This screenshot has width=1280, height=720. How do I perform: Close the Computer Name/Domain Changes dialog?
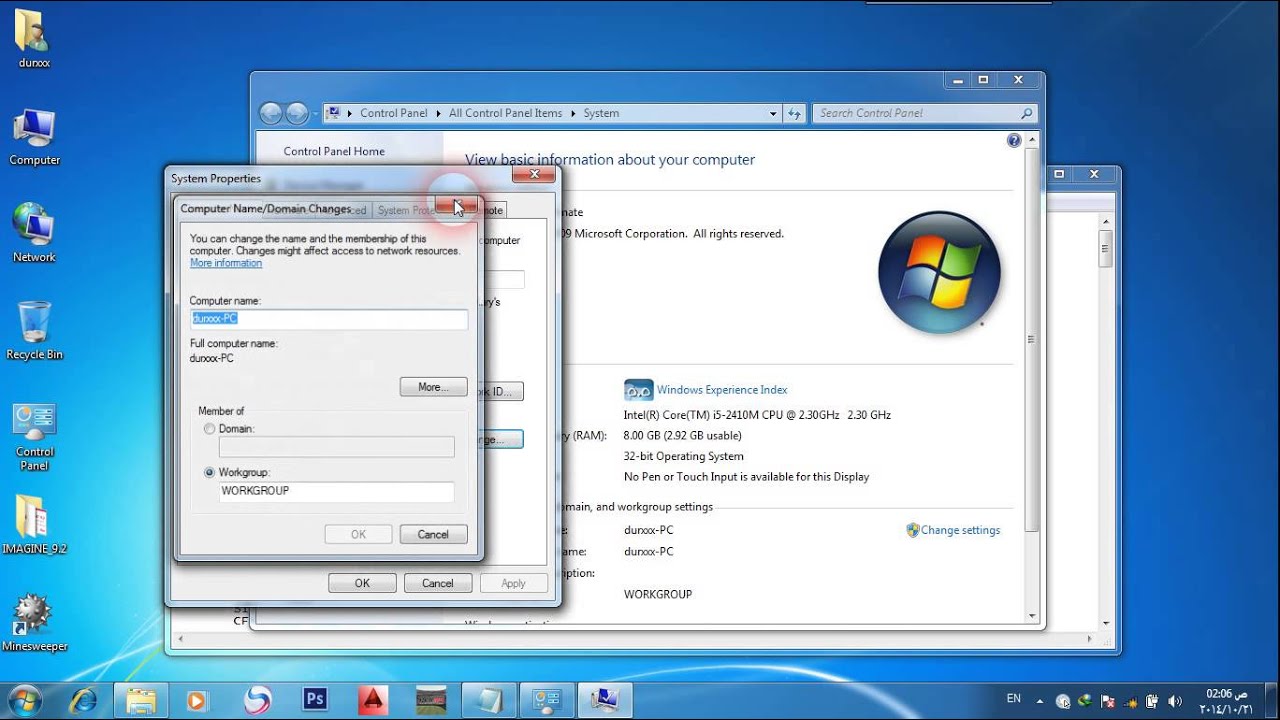coord(456,206)
